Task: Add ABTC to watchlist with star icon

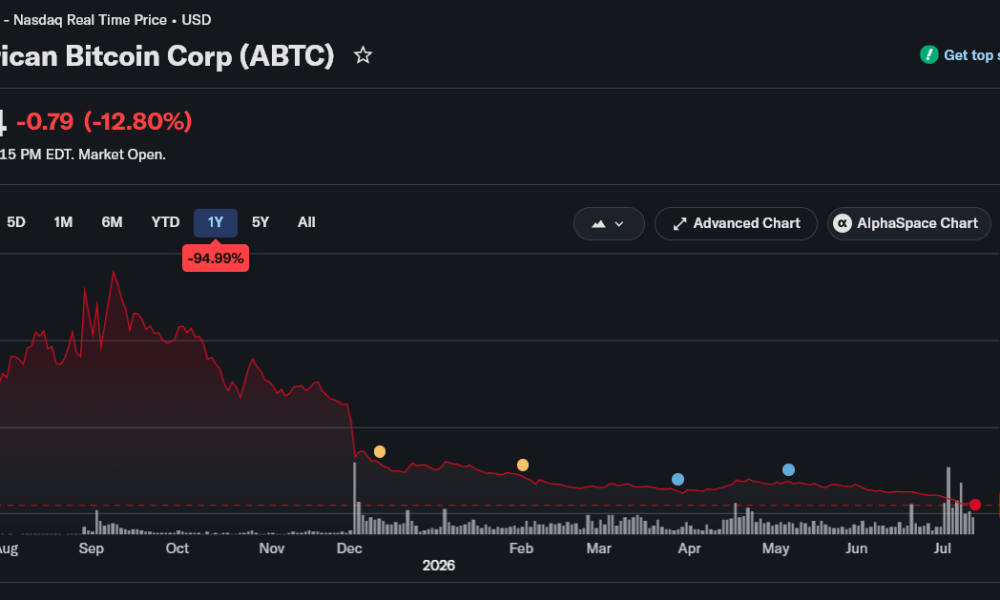Action: pos(363,55)
